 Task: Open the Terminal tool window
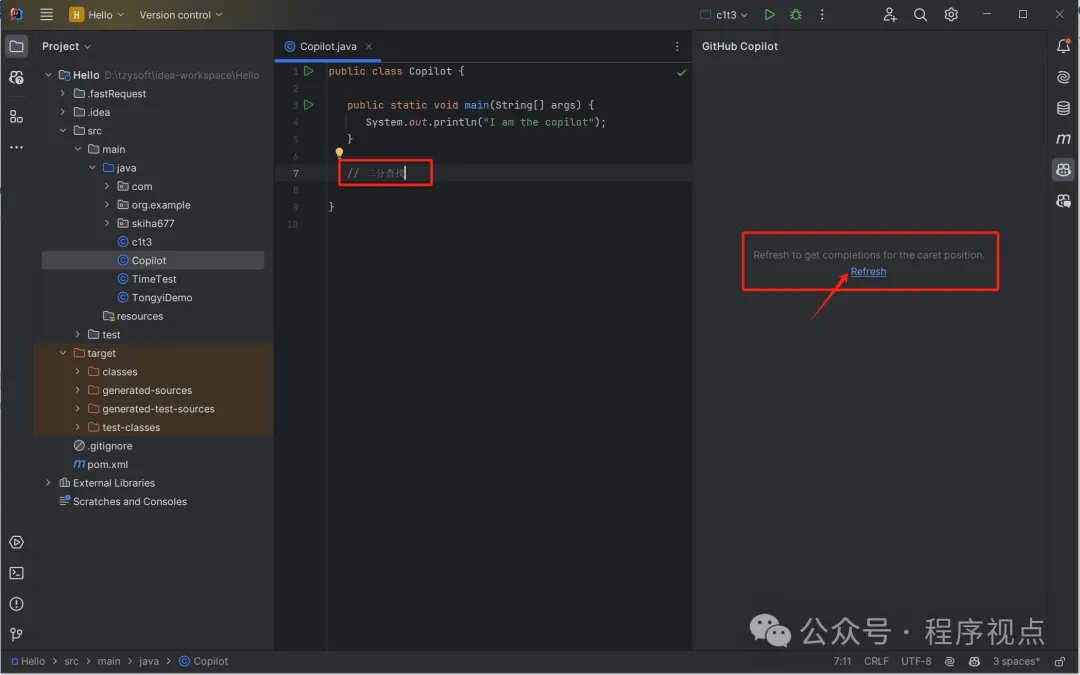point(17,573)
